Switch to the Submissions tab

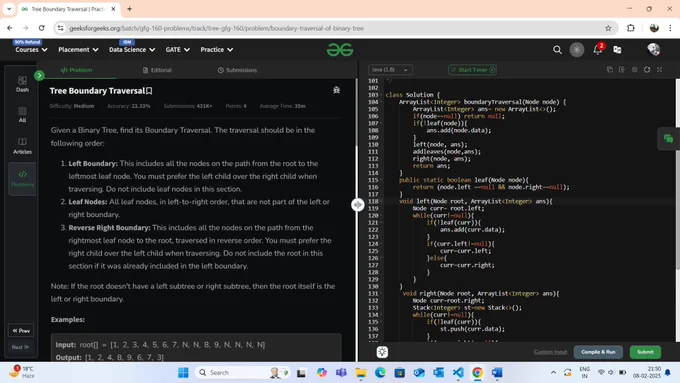[237, 70]
